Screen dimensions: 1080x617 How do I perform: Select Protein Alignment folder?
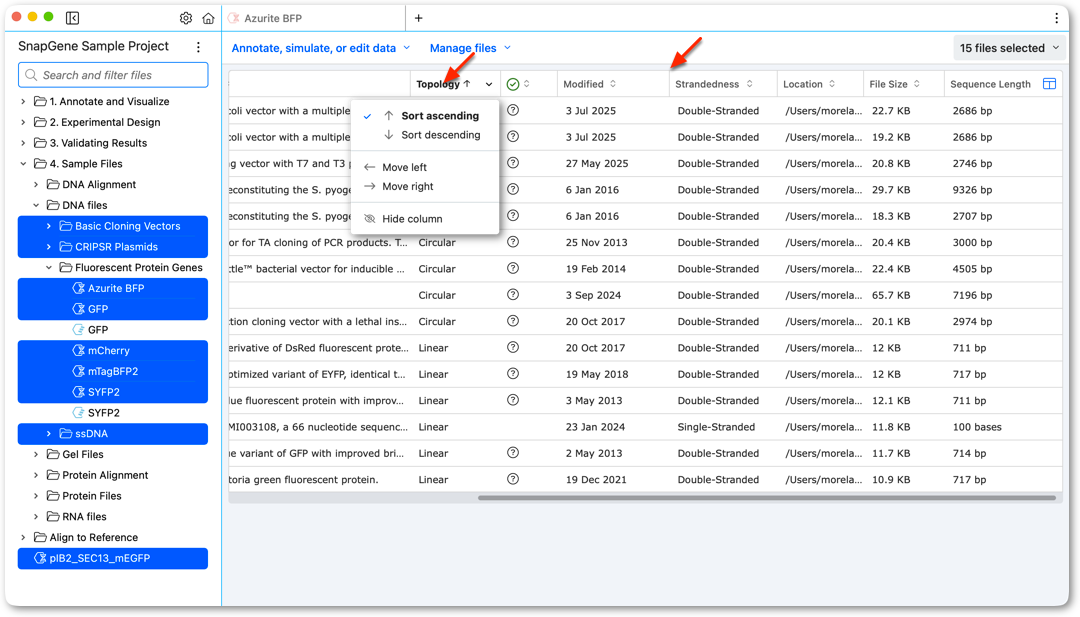(x=105, y=475)
